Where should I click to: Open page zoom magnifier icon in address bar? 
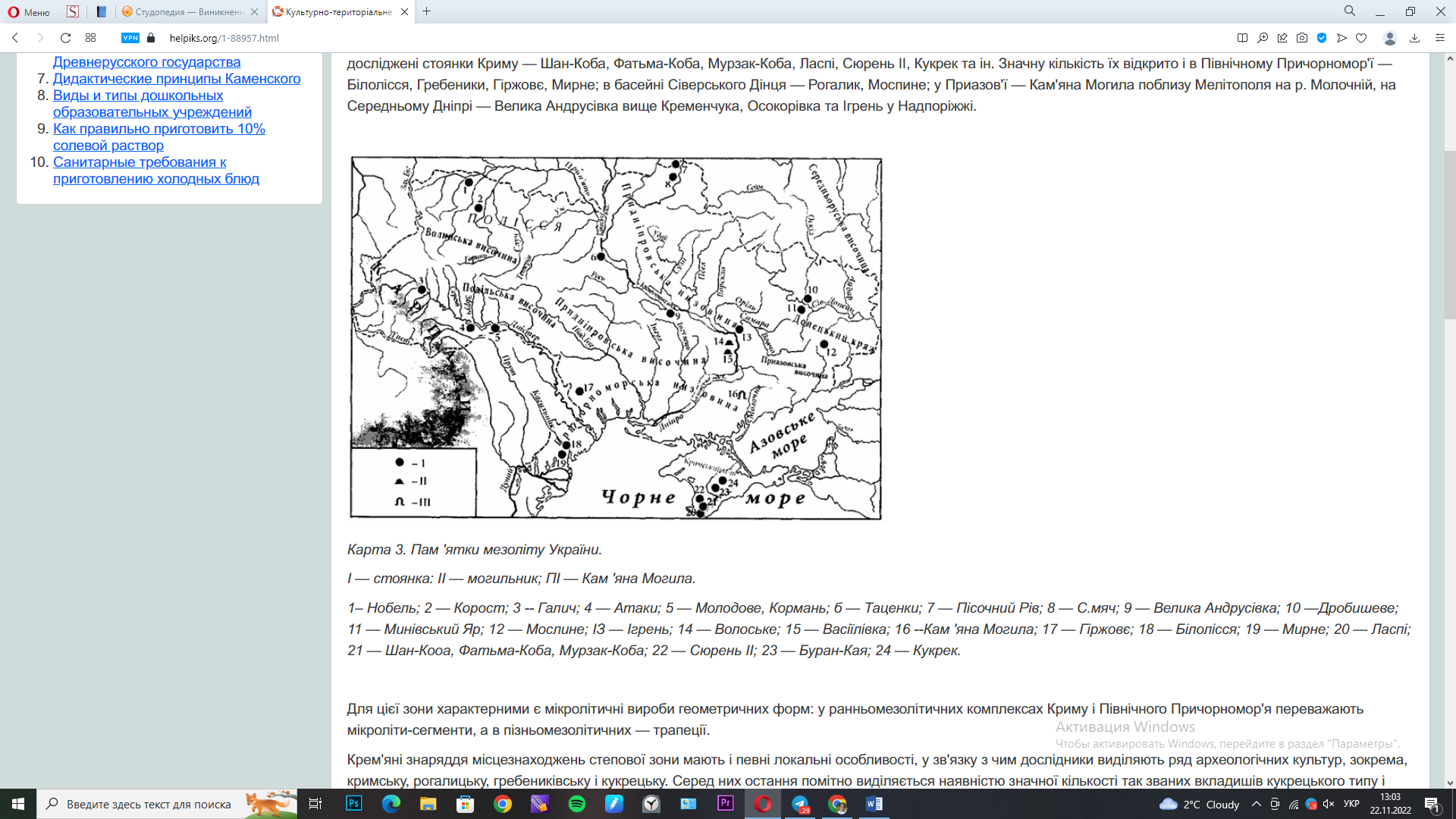click(1263, 38)
